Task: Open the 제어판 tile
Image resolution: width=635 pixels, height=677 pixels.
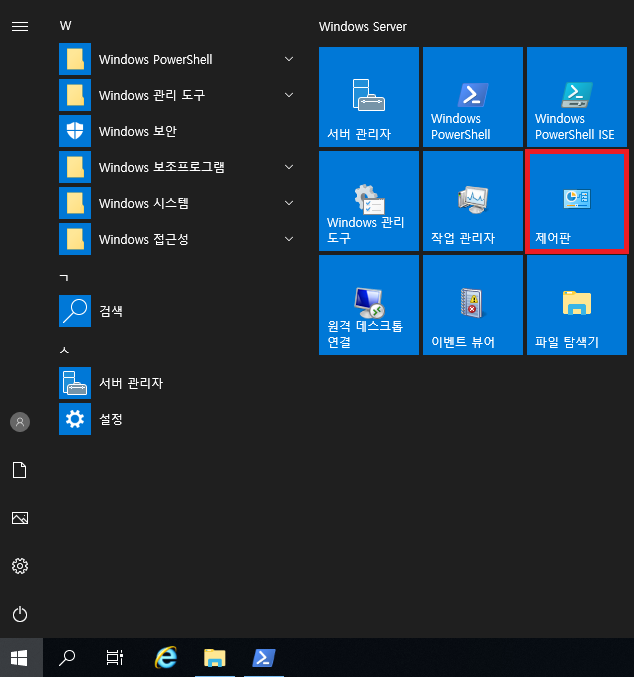Action: [577, 201]
